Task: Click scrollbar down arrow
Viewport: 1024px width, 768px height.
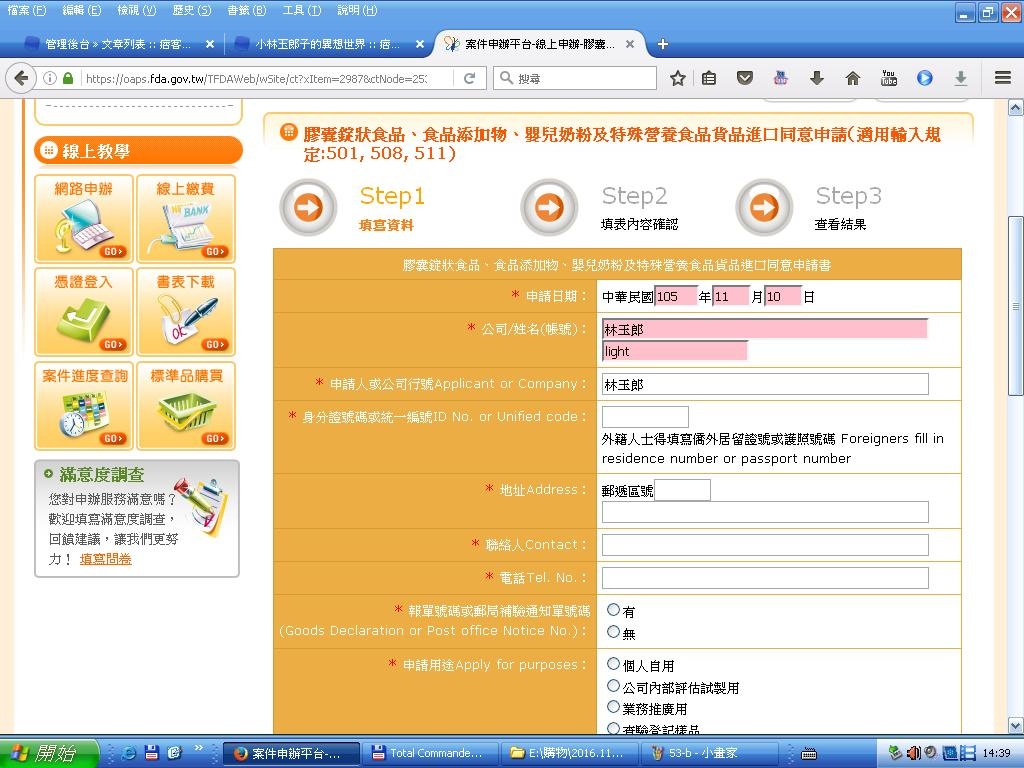Action: 1016,725
